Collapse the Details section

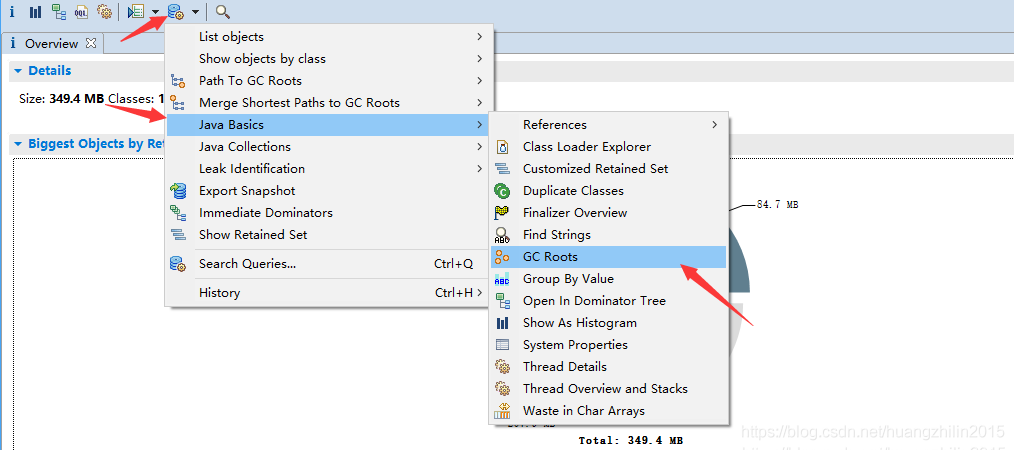point(18,71)
